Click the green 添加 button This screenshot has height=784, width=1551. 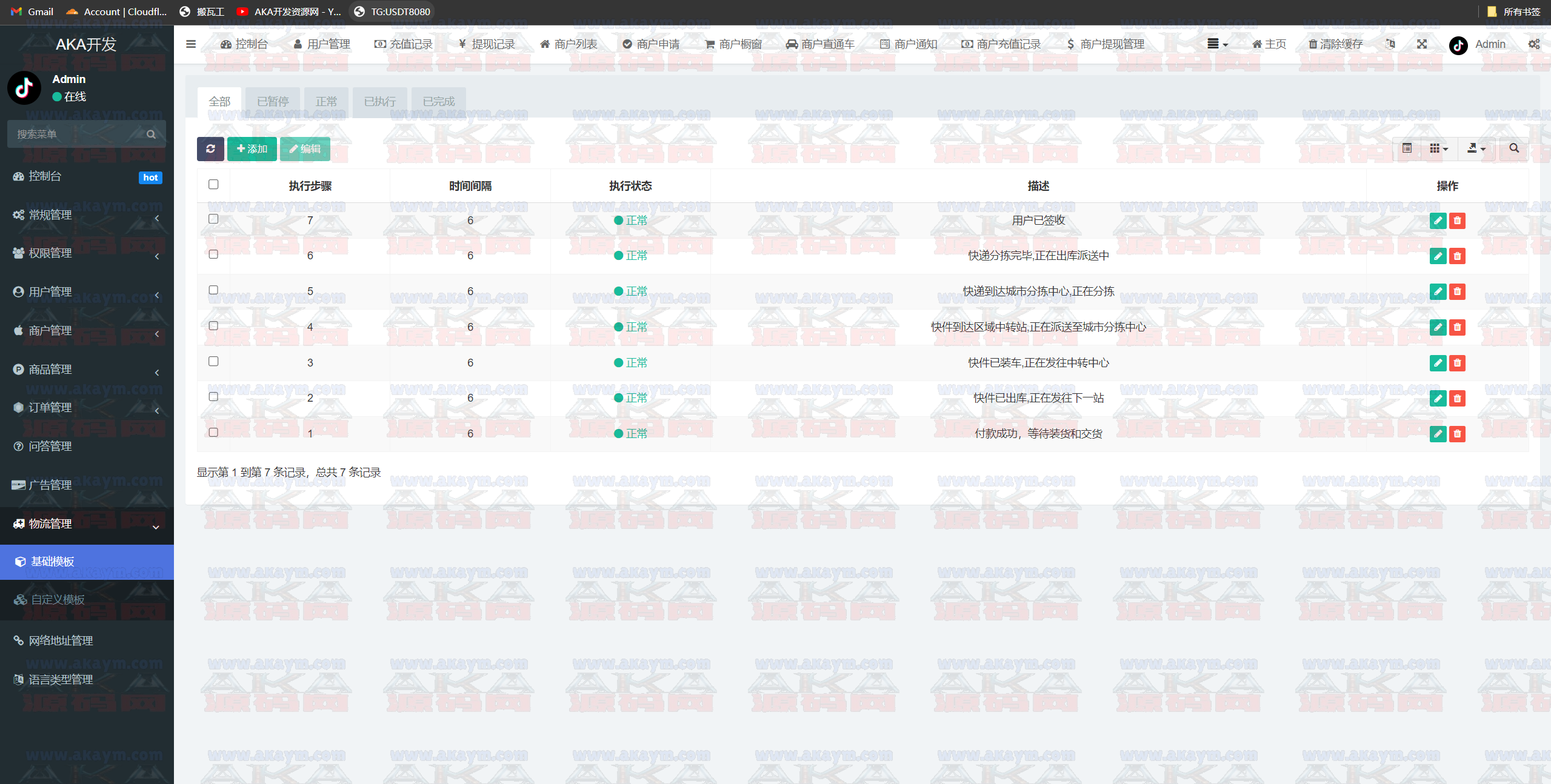coord(252,149)
